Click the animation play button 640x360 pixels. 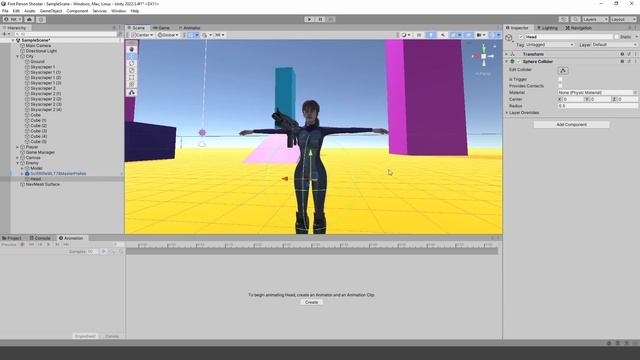click(x=49, y=244)
